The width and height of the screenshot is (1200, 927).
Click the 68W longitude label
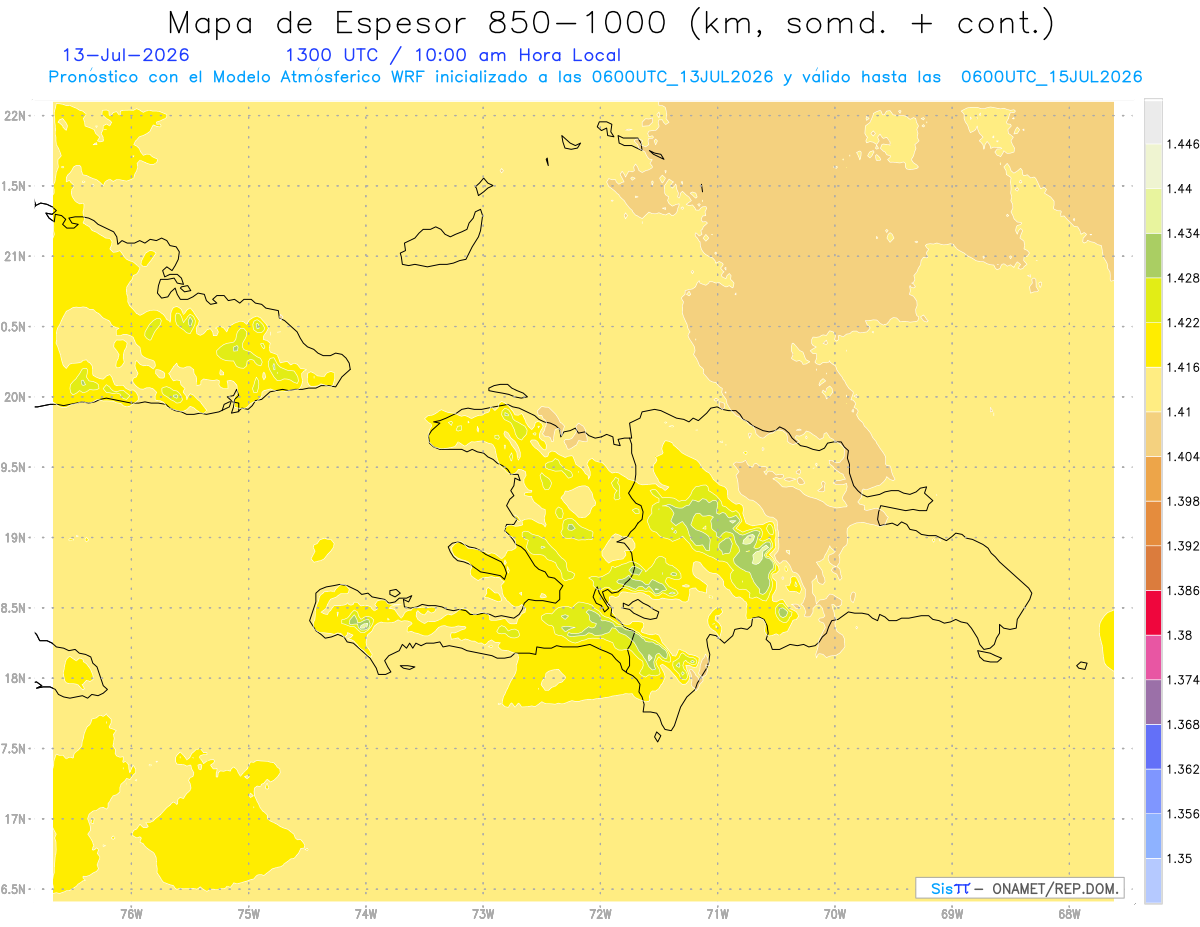1069,913
